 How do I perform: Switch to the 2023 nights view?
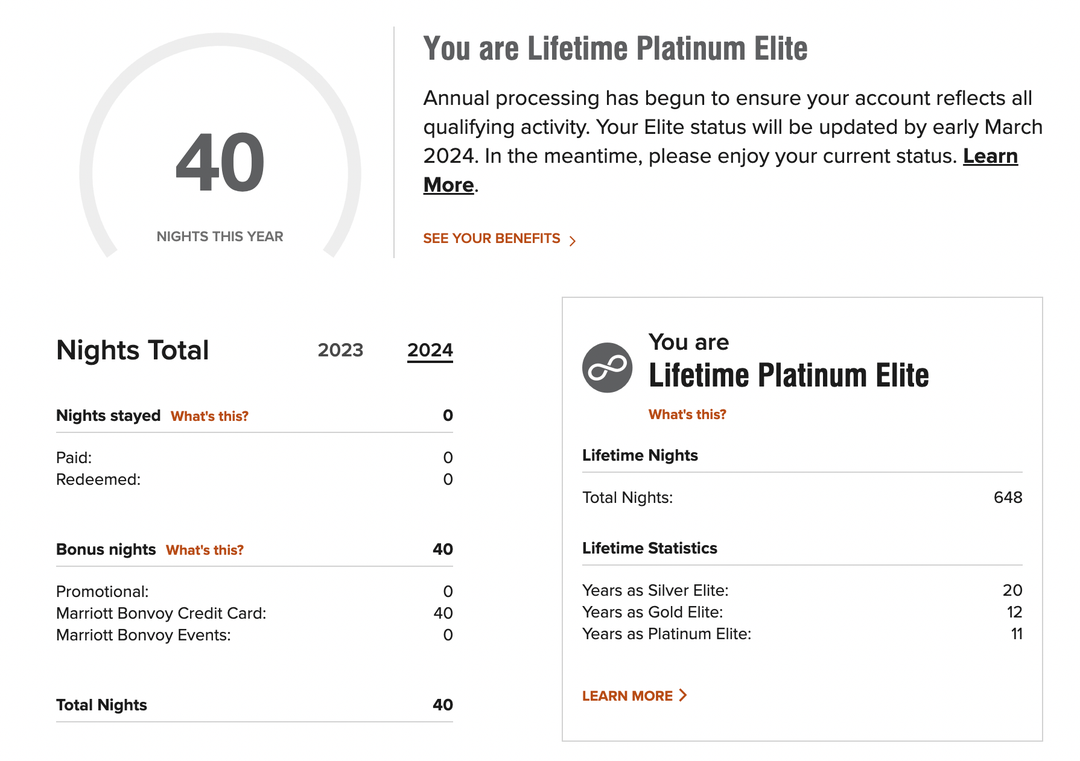coord(340,350)
